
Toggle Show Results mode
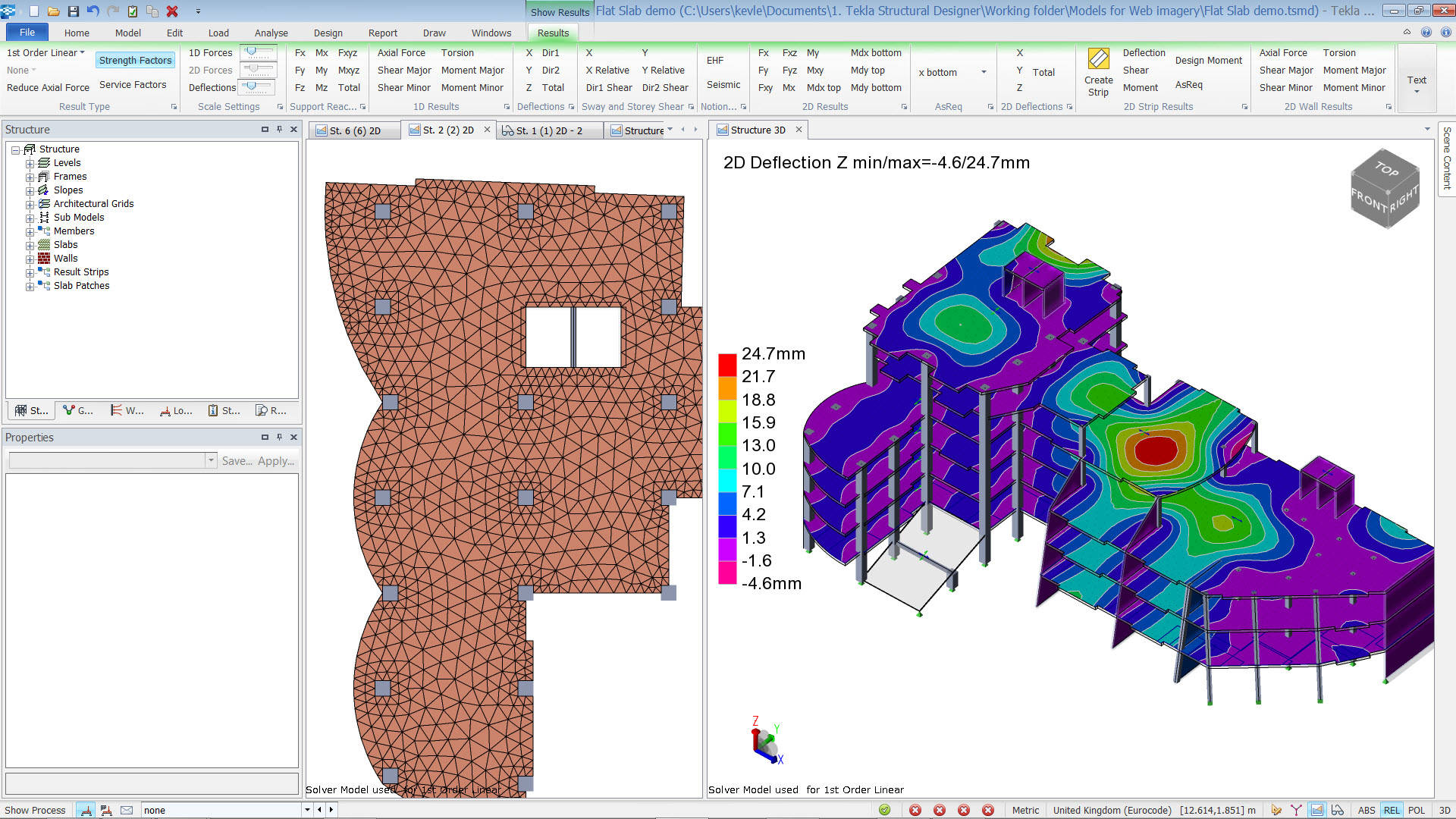pos(560,12)
